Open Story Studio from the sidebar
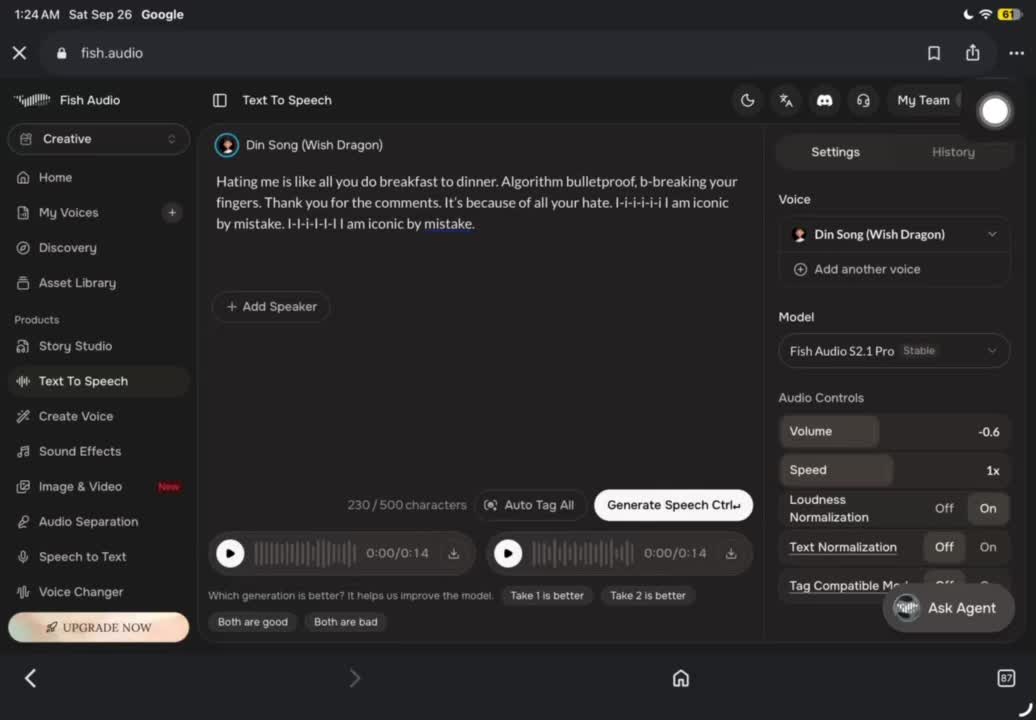The height and width of the screenshot is (720, 1036). coord(99,346)
